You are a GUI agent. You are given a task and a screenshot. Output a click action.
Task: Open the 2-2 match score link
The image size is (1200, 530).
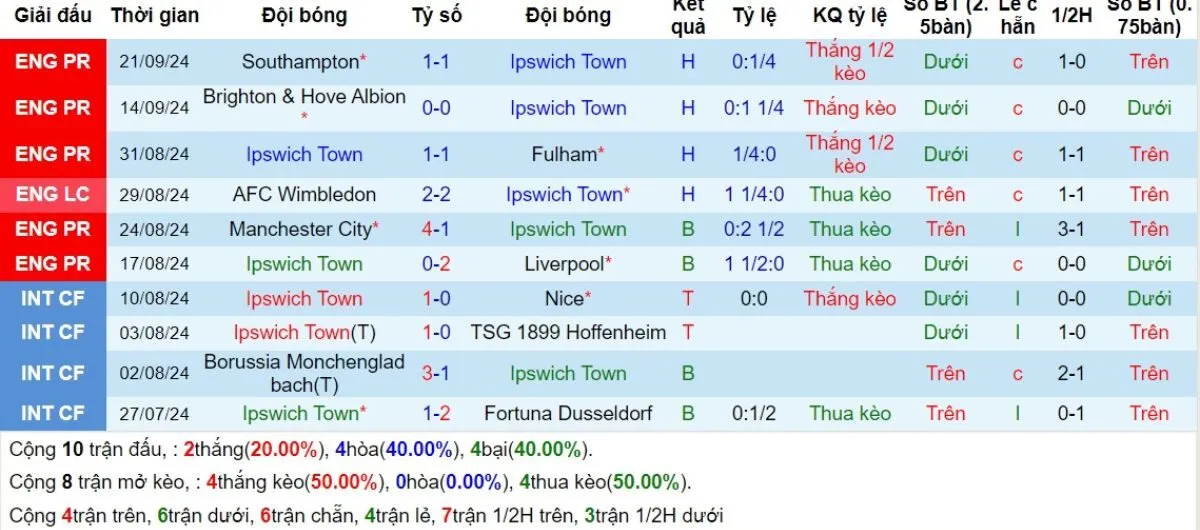pyautogui.click(x=436, y=195)
